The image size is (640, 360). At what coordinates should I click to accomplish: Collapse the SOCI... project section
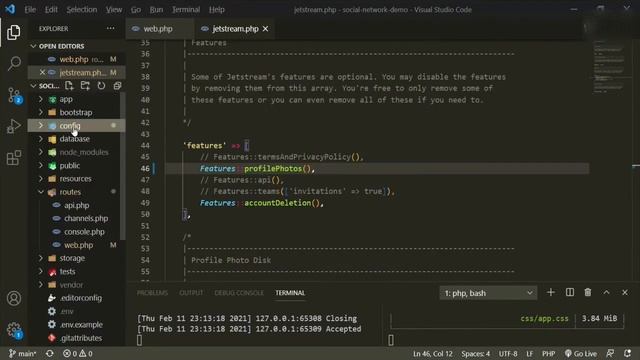click(33, 86)
